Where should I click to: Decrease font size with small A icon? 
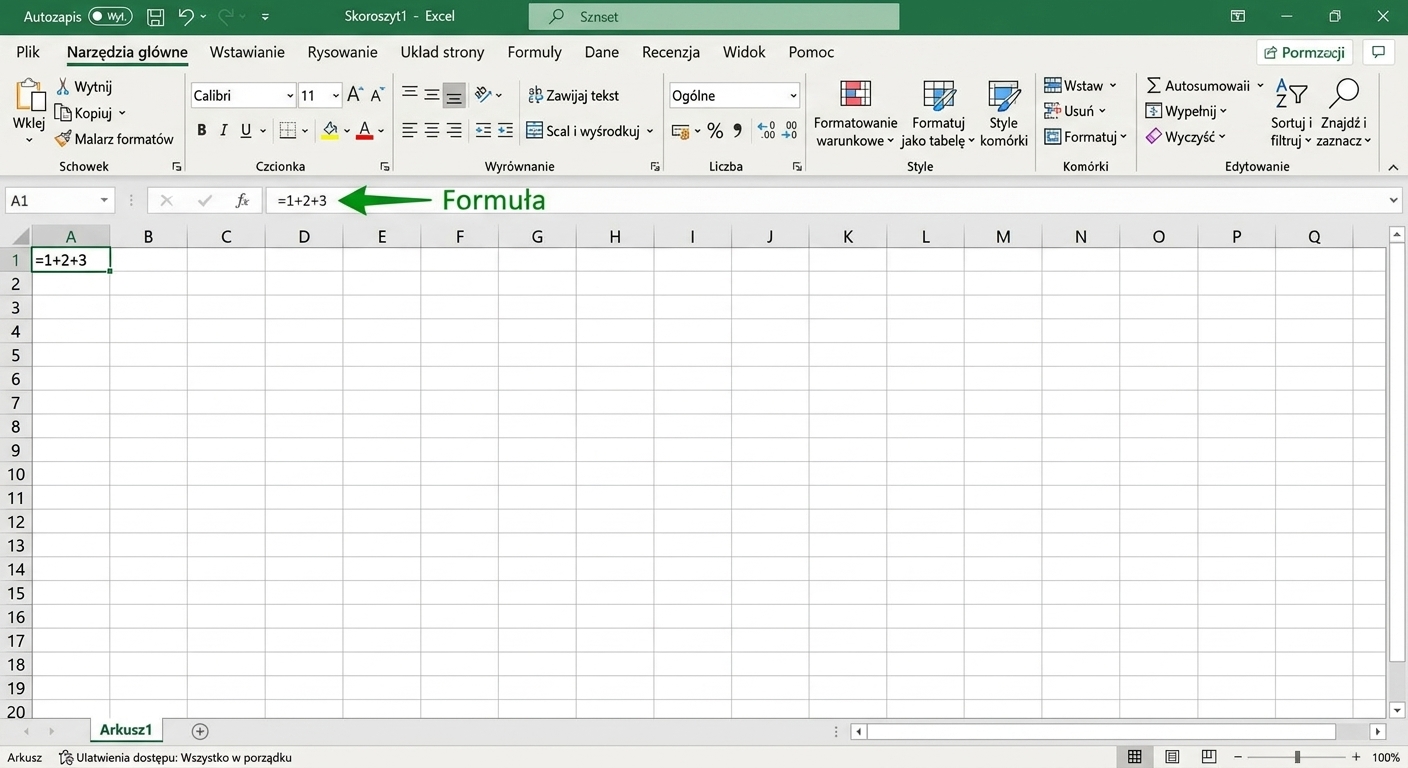coord(377,95)
